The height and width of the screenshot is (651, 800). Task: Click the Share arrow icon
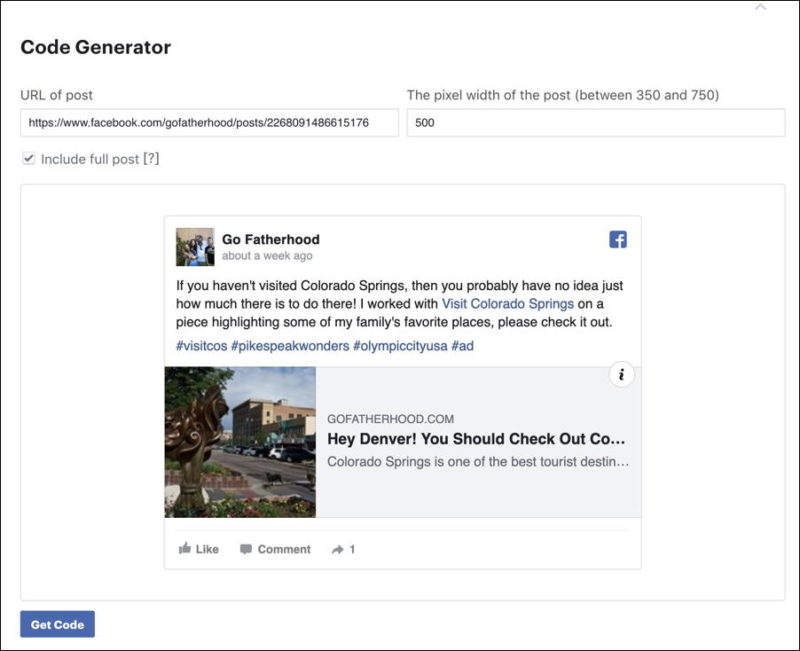click(x=338, y=549)
